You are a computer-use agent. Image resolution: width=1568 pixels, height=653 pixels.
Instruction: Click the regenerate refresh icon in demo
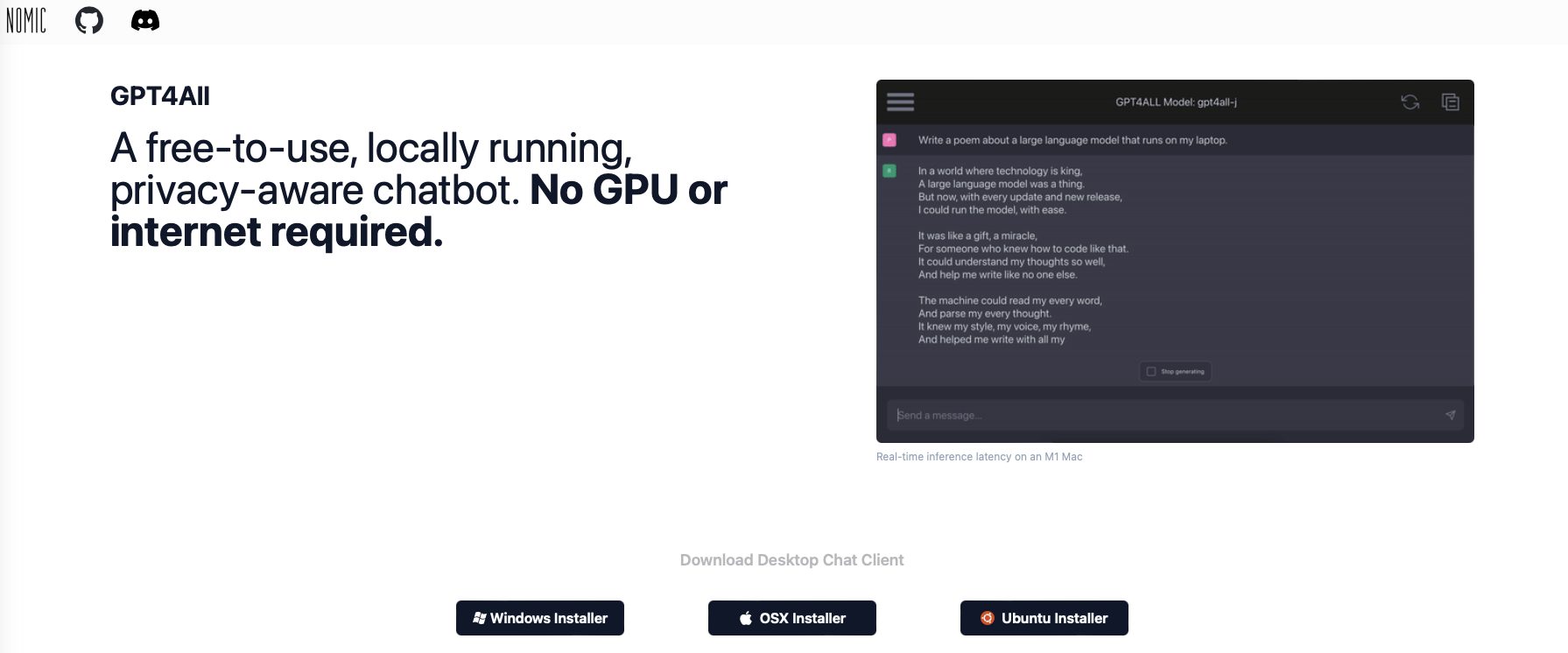[1410, 102]
